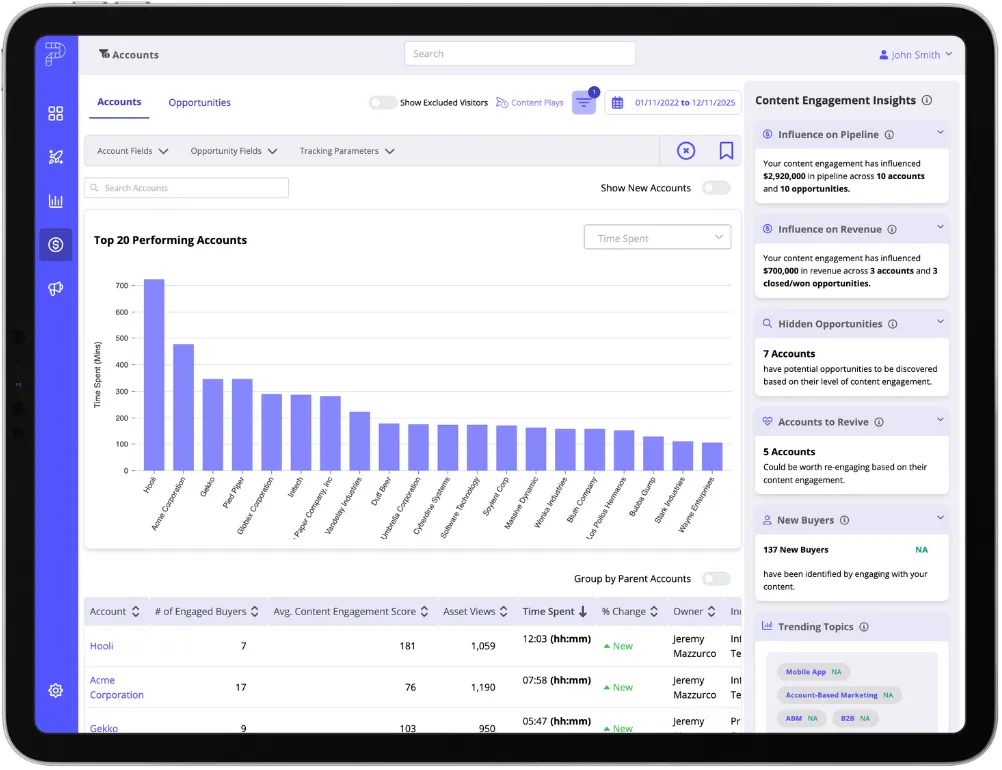Image resolution: width=1002 pixels, height=770 pixels.
Task: Collapse the Influence on Pipeline section
Action: (x=940, y=134)
